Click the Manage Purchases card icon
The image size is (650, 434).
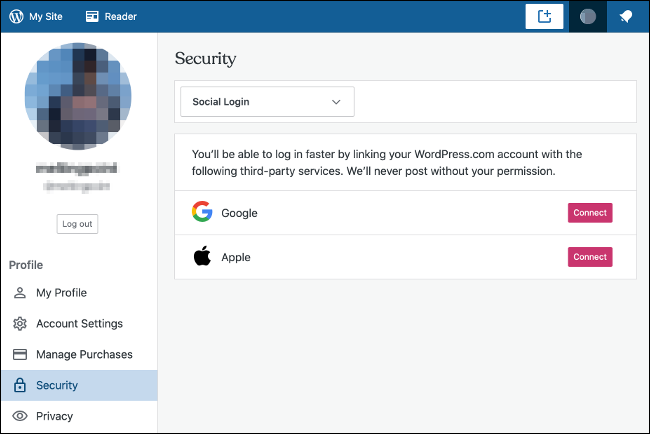point(19,355)
